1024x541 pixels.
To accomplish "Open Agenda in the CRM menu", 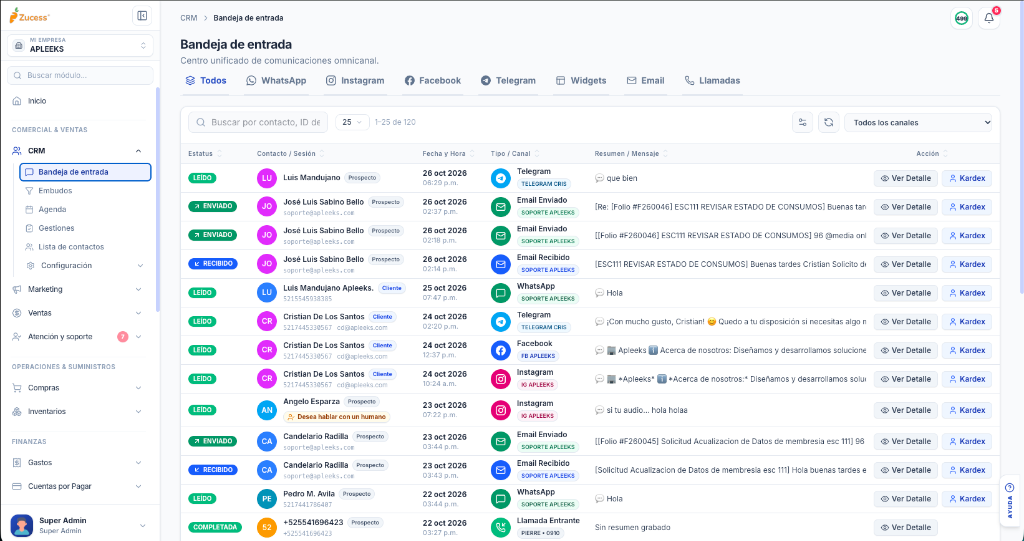I will 52,210.
